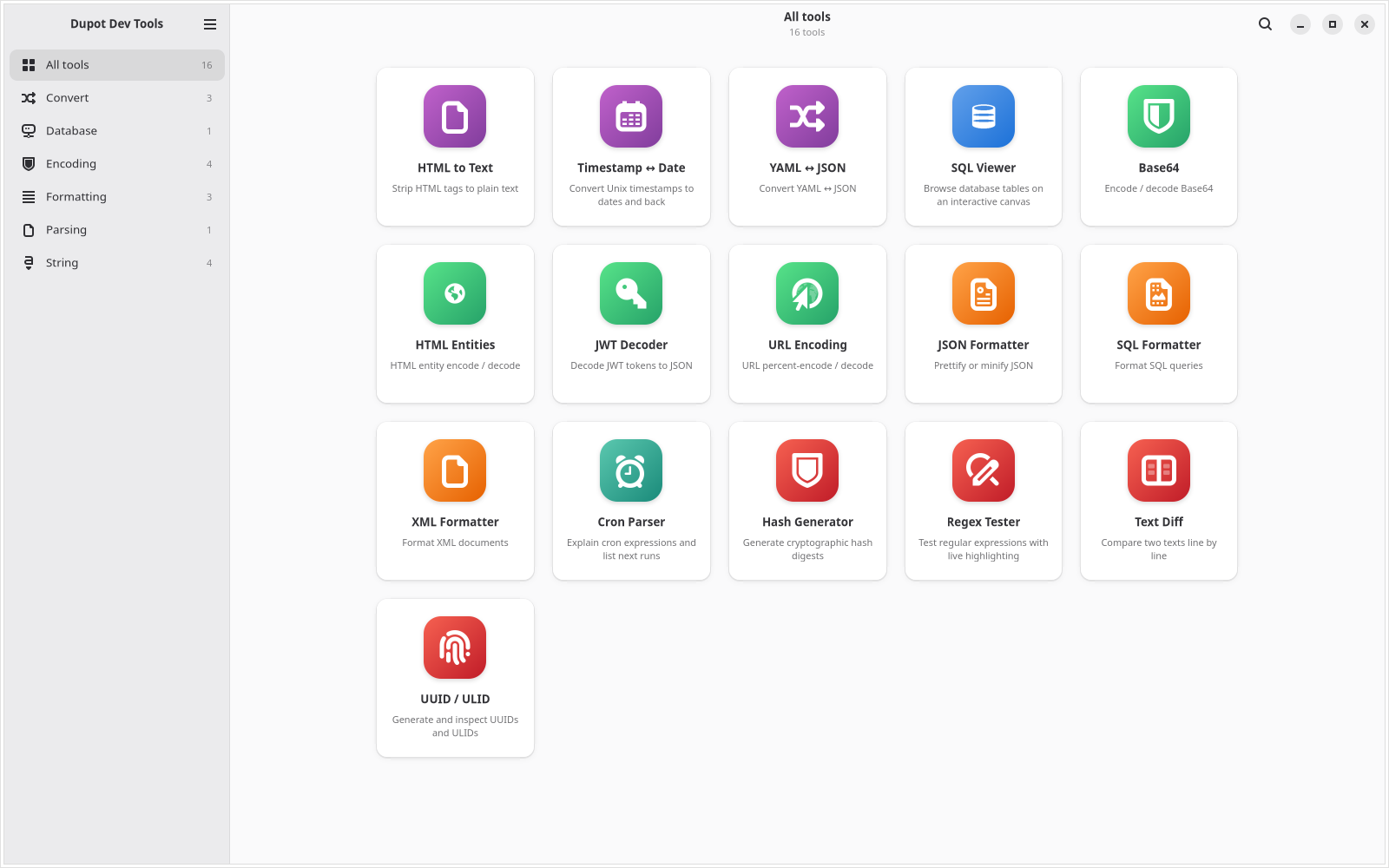Maximize the Dupot Dev Tools window
The width and height of the screenshot is (1389, 868).
pyautogui.click(x=1333, y=24)
